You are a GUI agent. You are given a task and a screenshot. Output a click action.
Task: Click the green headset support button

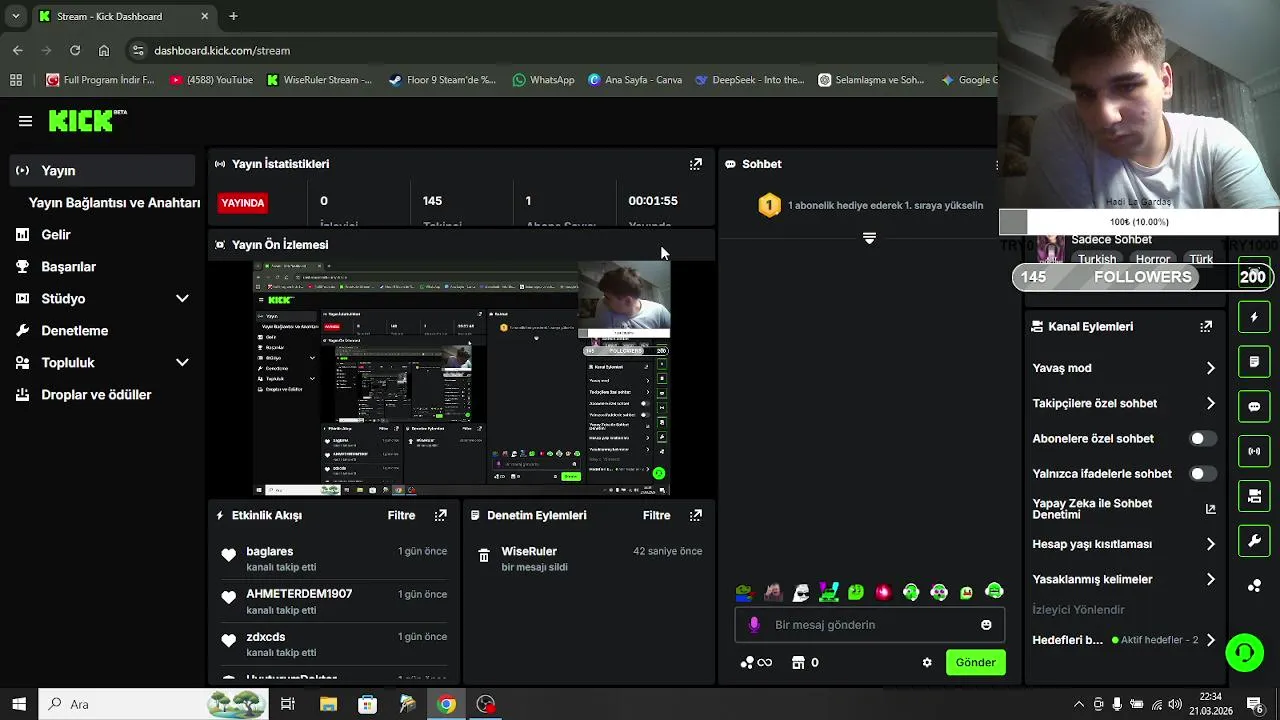1245,653
